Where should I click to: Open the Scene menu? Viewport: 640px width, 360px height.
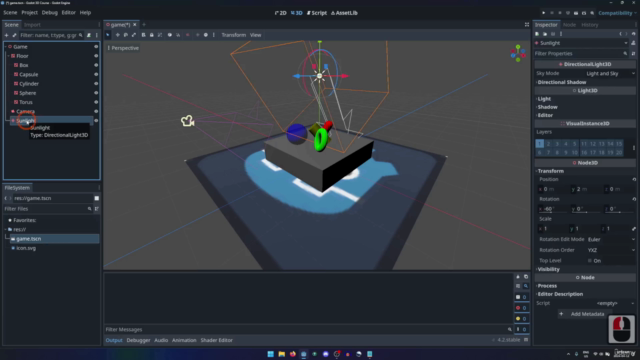coord(10,13)
